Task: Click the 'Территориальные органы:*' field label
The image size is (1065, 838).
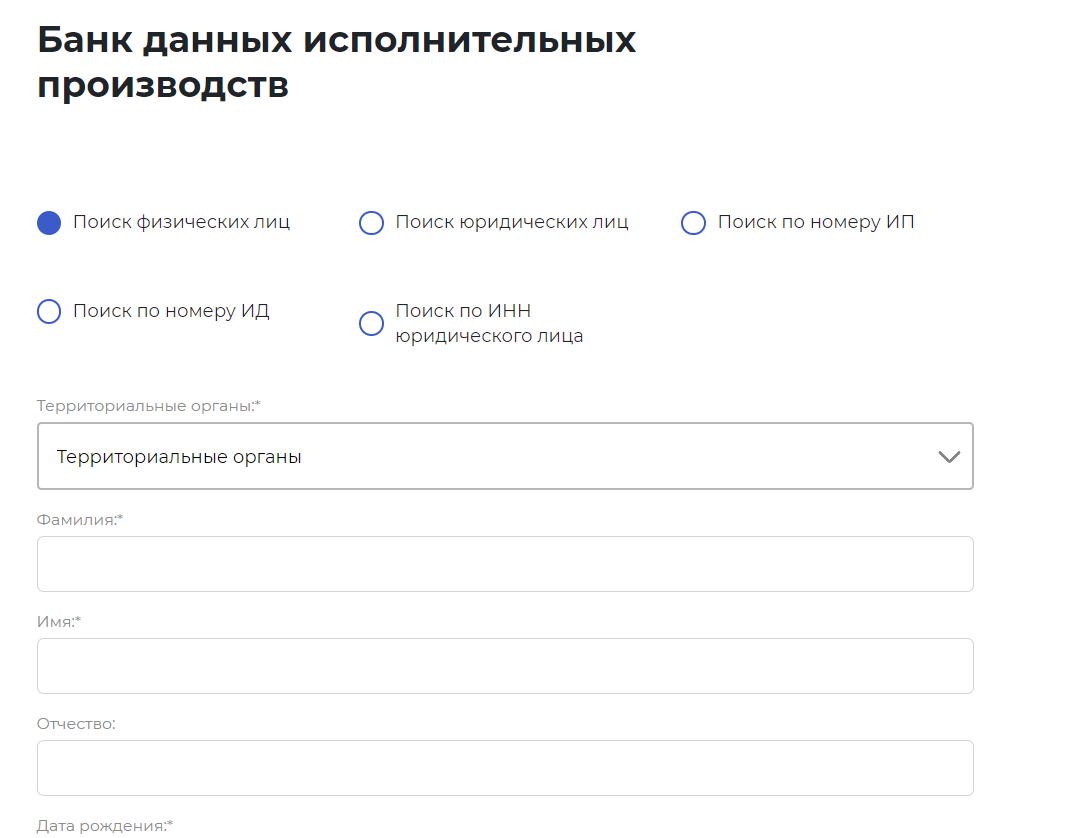Action: coord(149,406)
